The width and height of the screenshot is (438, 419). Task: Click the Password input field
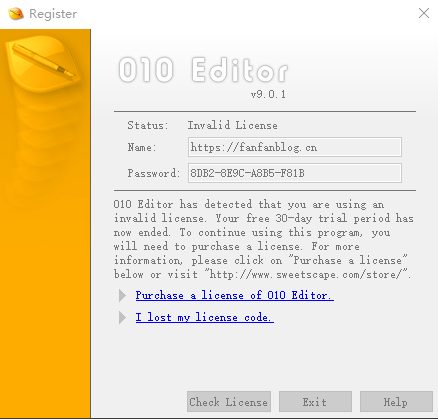(x=295, y=173)
